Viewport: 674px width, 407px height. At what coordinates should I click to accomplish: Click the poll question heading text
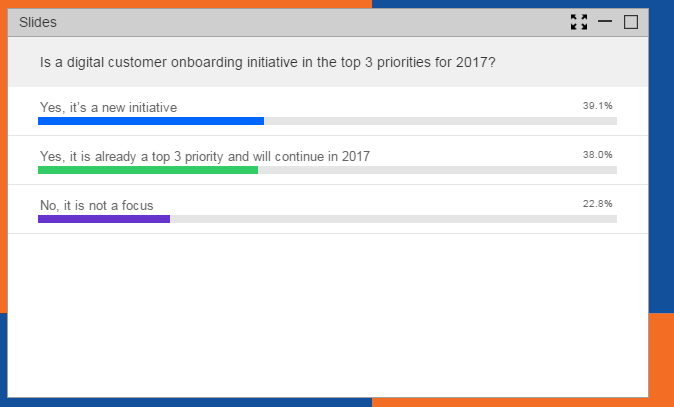click(x=267, y=62)
